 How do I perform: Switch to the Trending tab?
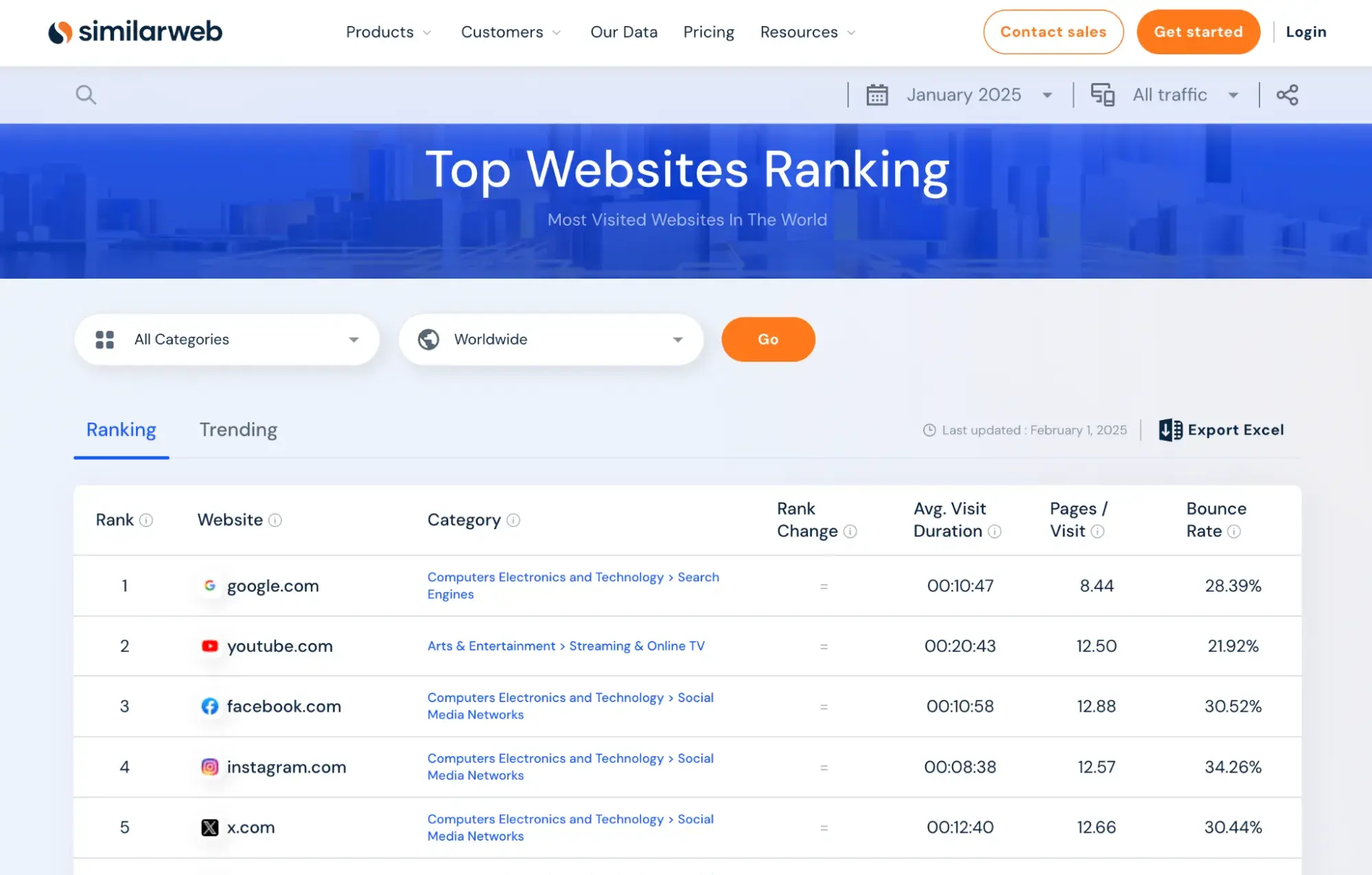point(238,430)
